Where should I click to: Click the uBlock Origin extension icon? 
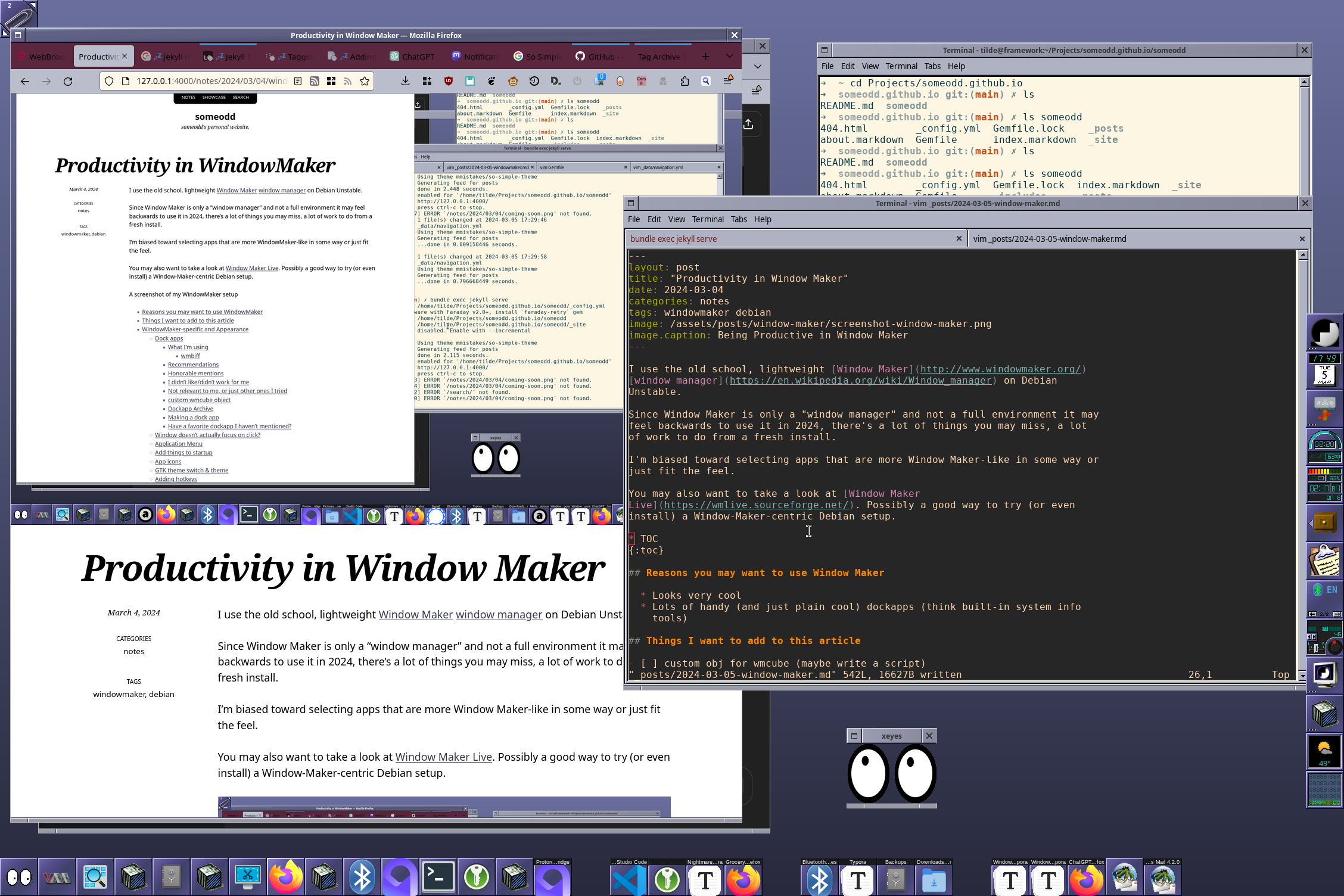tap(449, 81)
